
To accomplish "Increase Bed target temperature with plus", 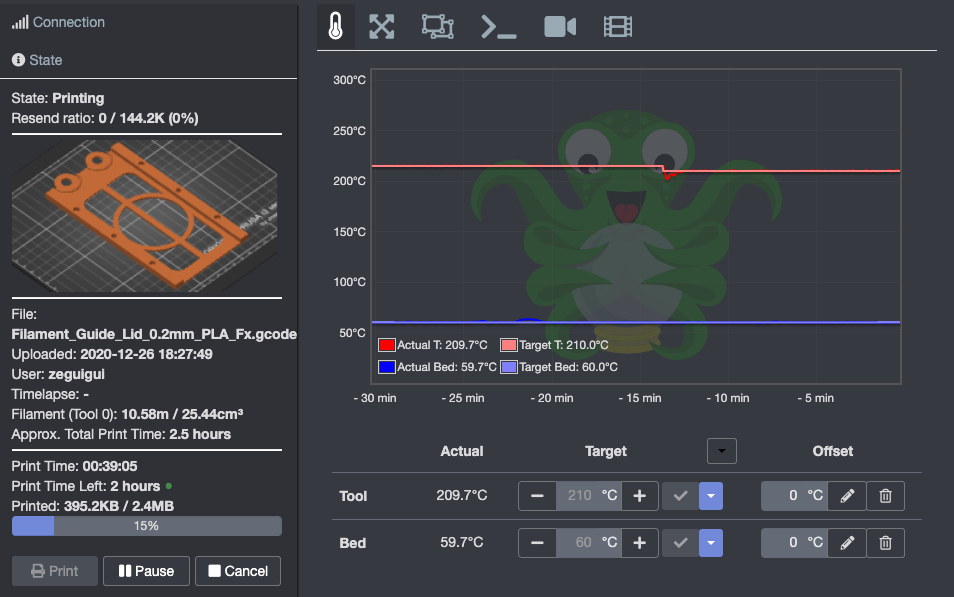I will tap(639, 543).
